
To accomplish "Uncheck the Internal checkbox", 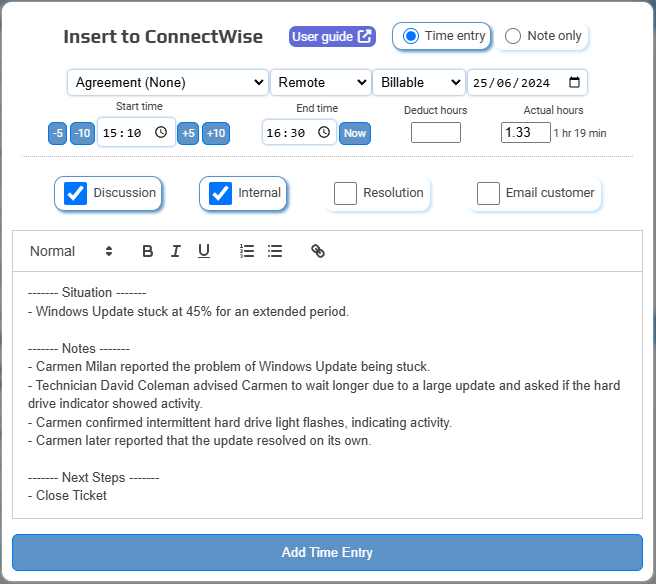I will click(x=220, y=193).
